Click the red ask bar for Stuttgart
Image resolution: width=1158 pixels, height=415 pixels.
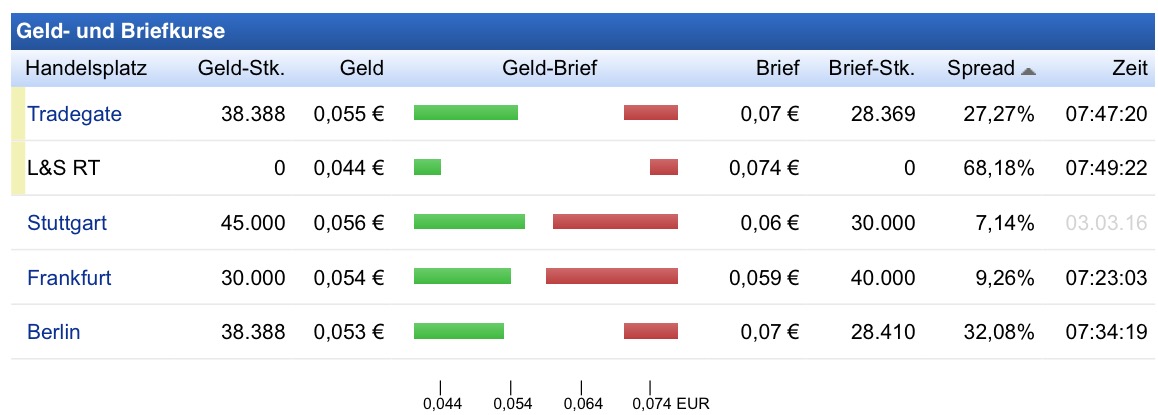615,221
